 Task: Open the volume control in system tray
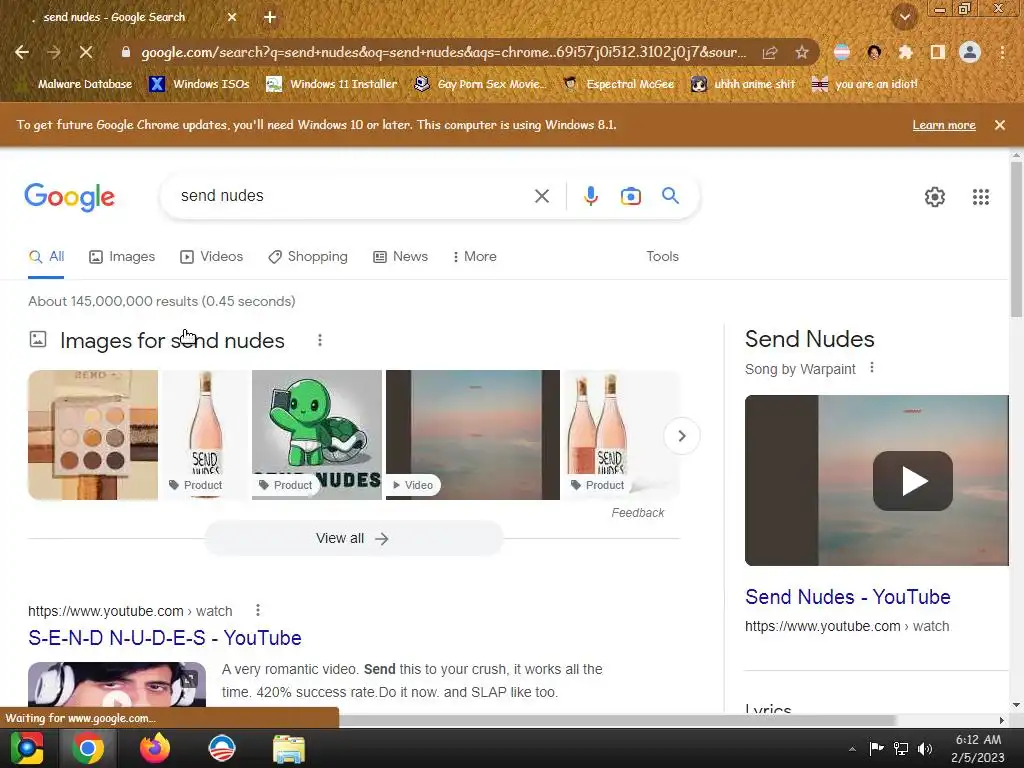(925, 749)
